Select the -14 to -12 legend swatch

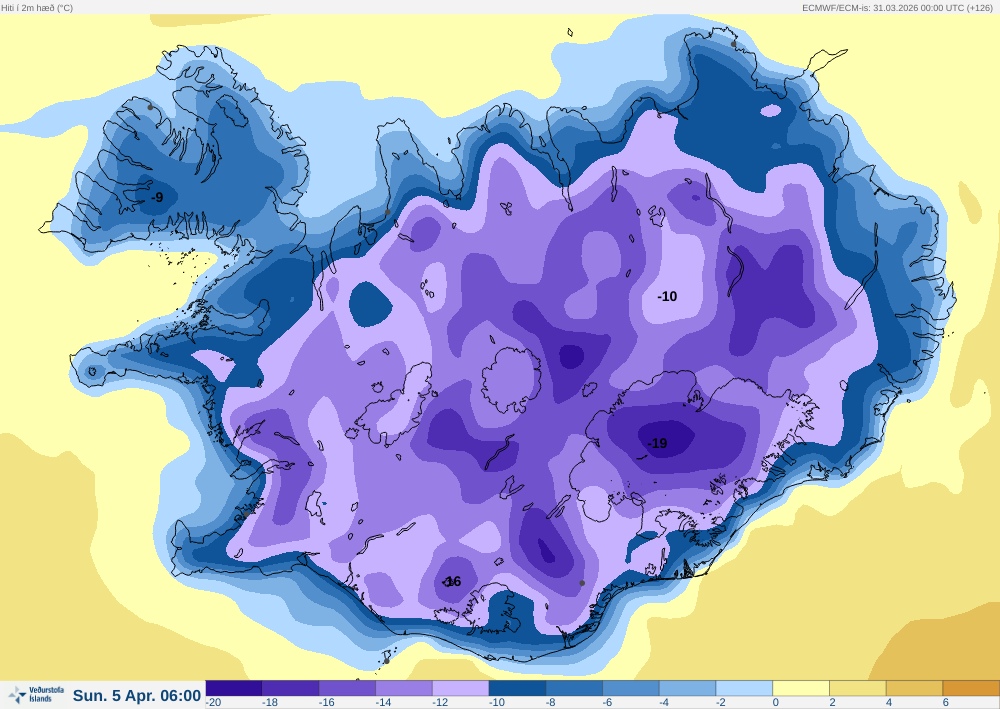pos(404,688)
